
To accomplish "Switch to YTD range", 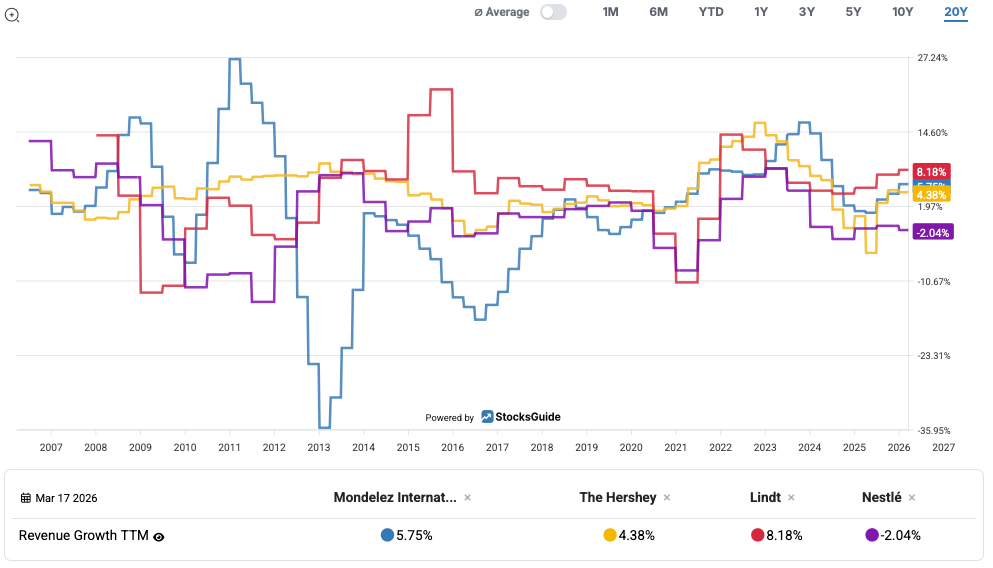I will tap(711, 12).
